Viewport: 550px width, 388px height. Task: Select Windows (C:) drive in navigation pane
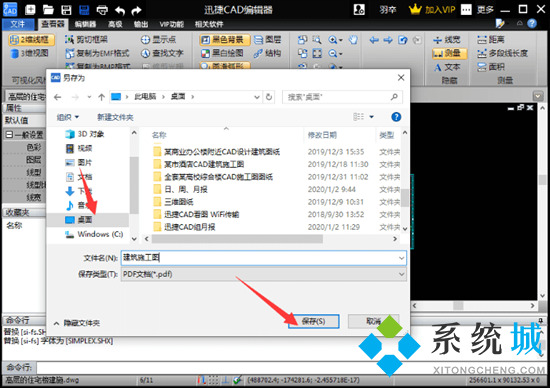coord(94,234)
